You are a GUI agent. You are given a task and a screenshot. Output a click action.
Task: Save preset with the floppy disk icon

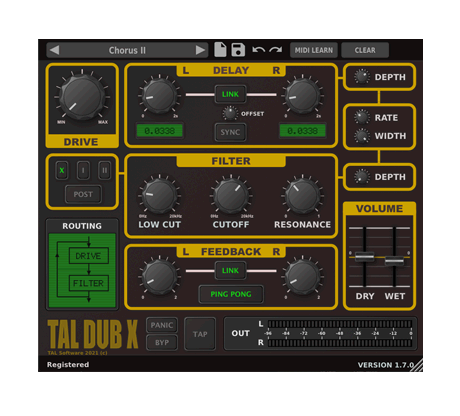(x=238, y=50)
